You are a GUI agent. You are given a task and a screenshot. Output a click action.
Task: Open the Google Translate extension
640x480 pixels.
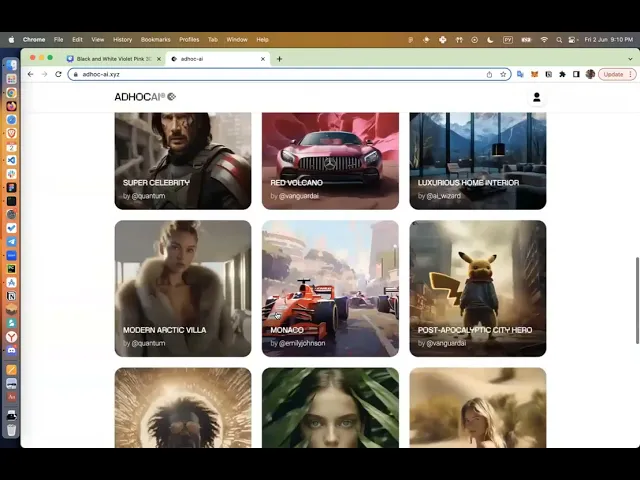pyautogui.click(x=520, y=74)
